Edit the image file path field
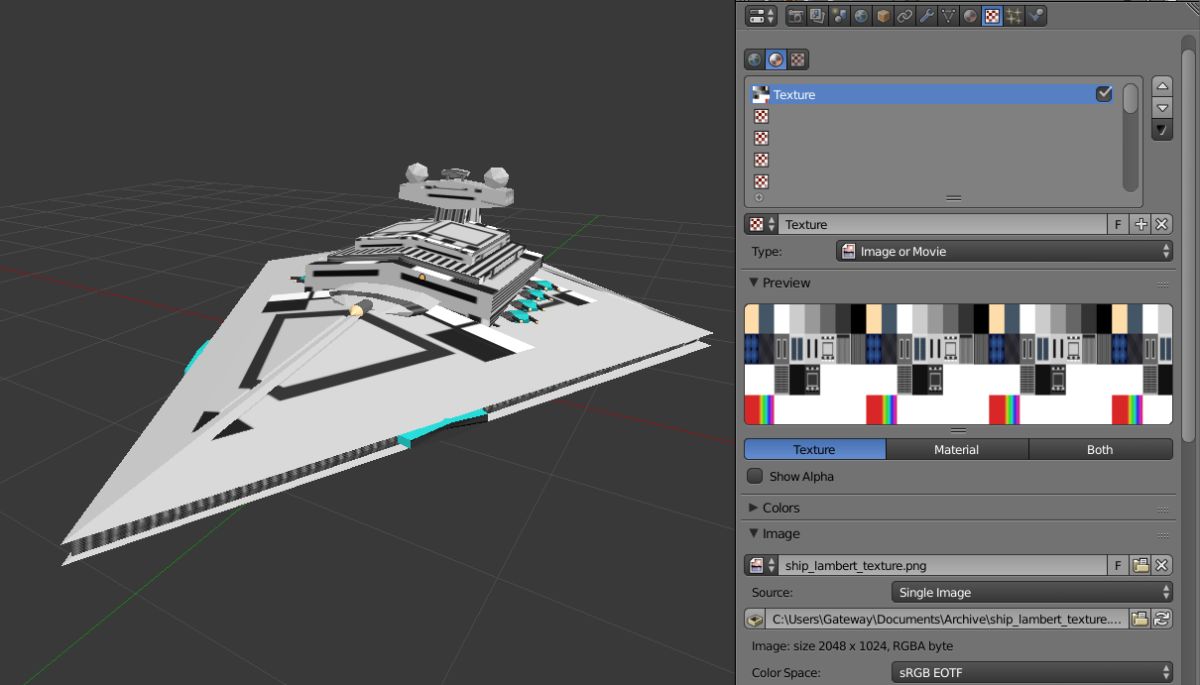This screenshot has width=1200, height=685. point(948,619)
